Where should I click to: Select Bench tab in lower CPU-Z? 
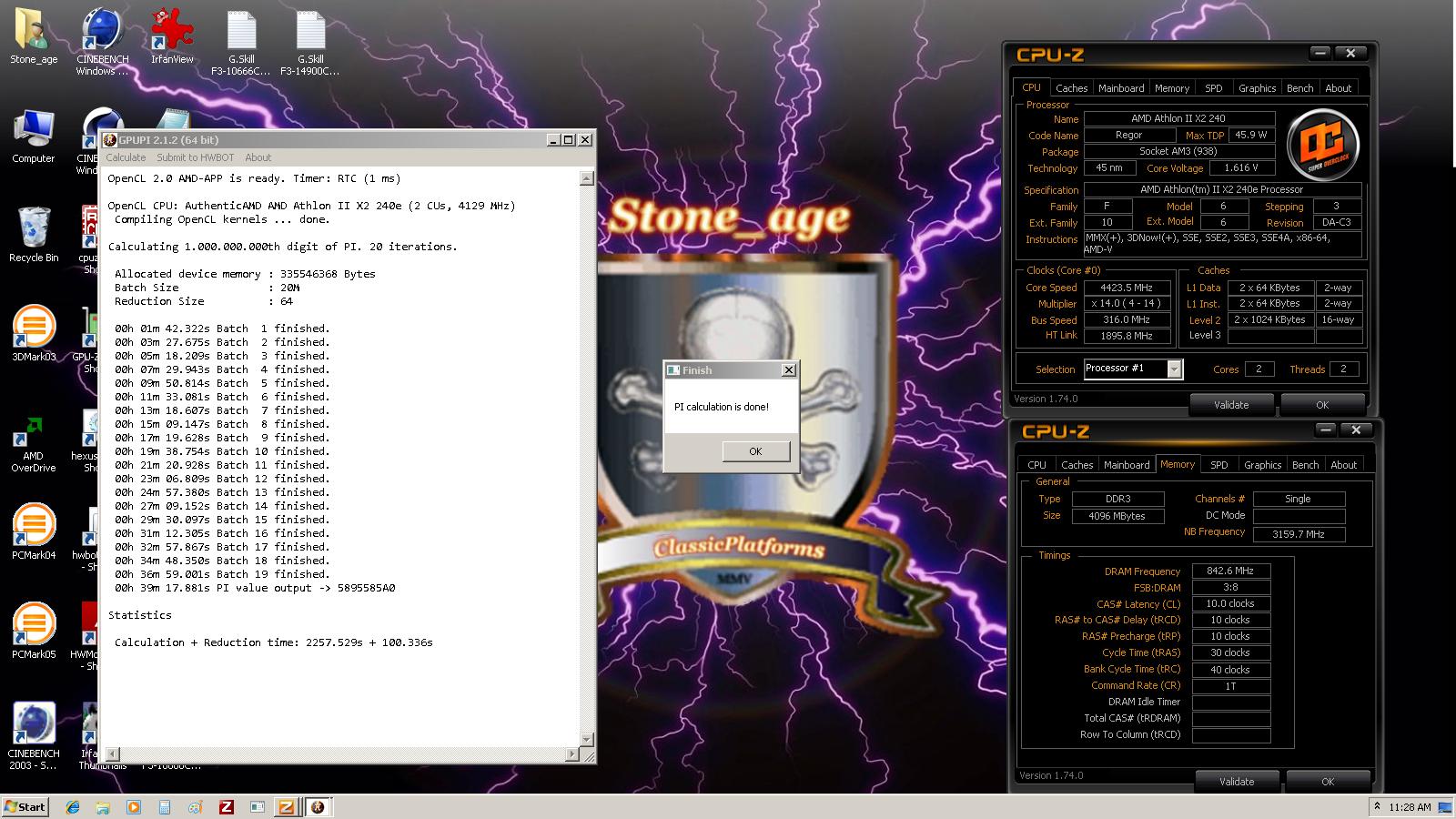pyautogui.click(x=1306, y=465)
